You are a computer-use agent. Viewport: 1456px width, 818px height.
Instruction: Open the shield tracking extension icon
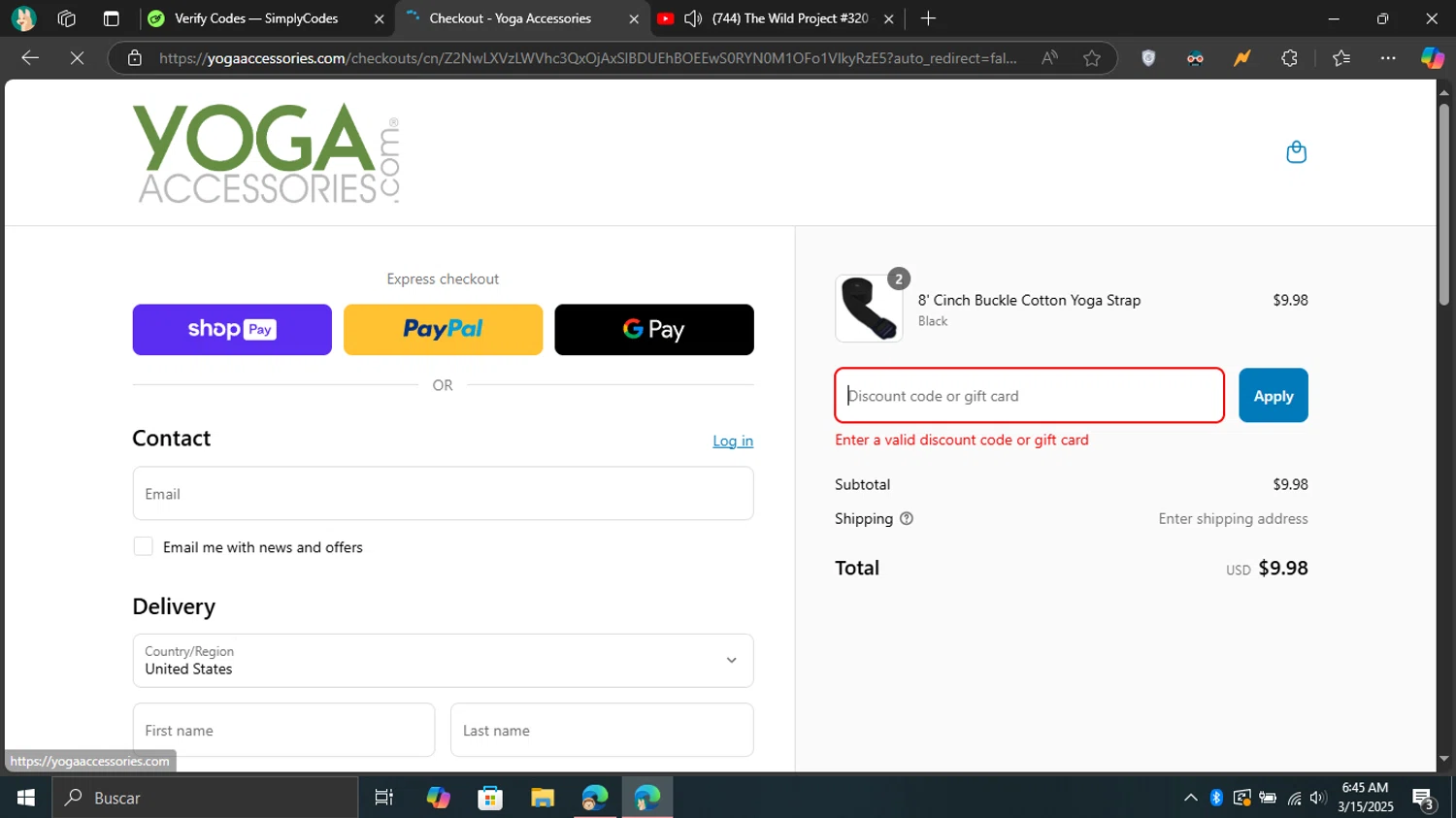coord(1148,58)
